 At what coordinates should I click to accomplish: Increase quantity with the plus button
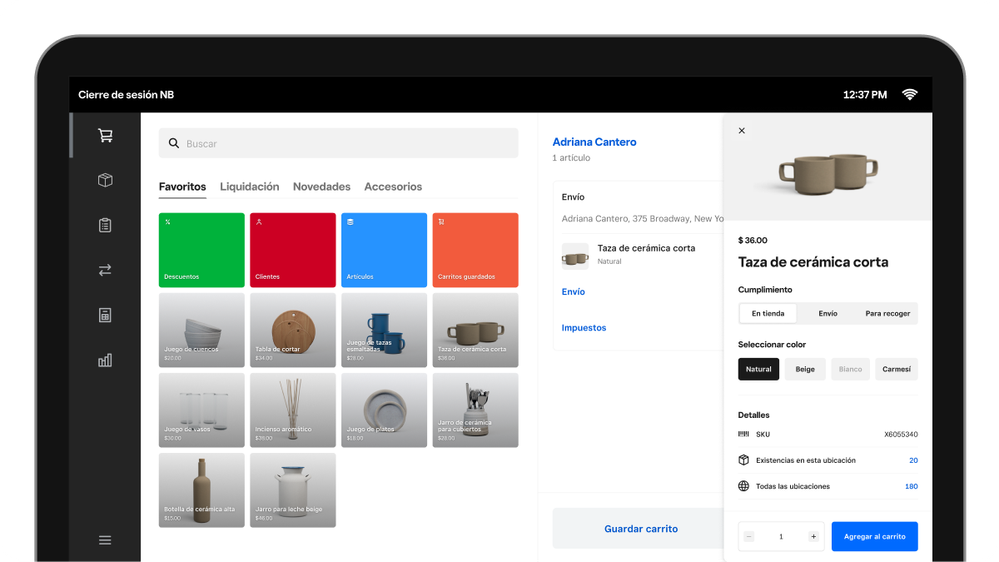(813, 537)
